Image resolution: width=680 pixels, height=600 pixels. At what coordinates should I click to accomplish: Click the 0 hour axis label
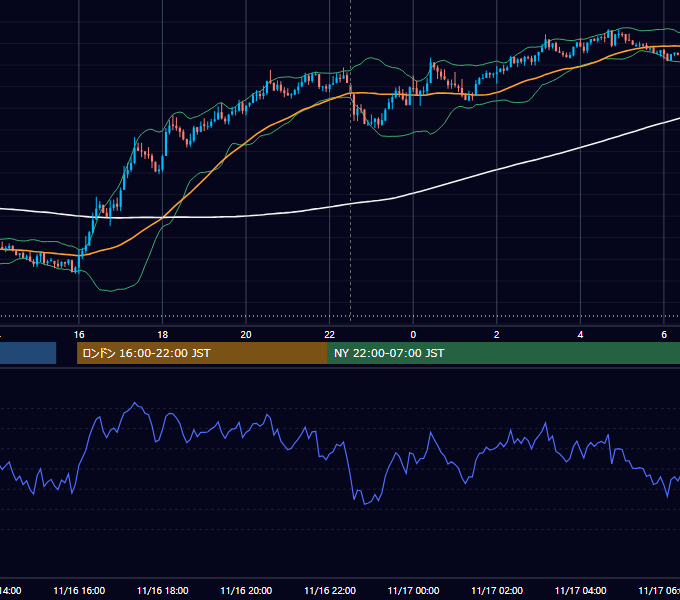tap(413, 335)
